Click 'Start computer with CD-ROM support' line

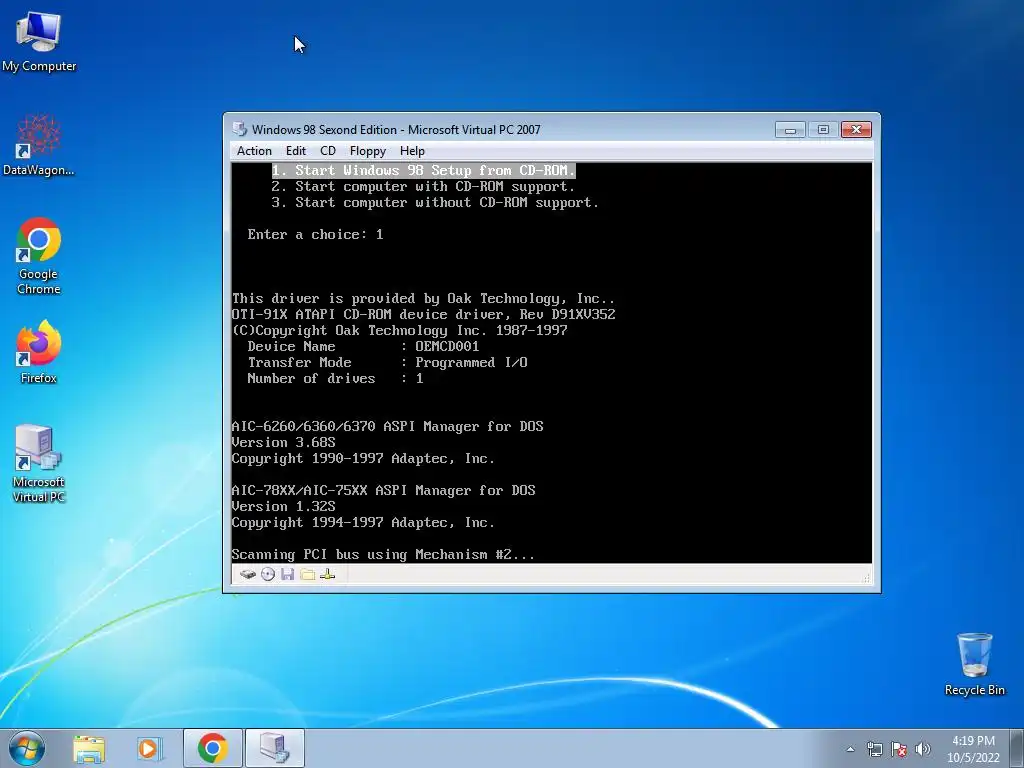pos(423,187)
